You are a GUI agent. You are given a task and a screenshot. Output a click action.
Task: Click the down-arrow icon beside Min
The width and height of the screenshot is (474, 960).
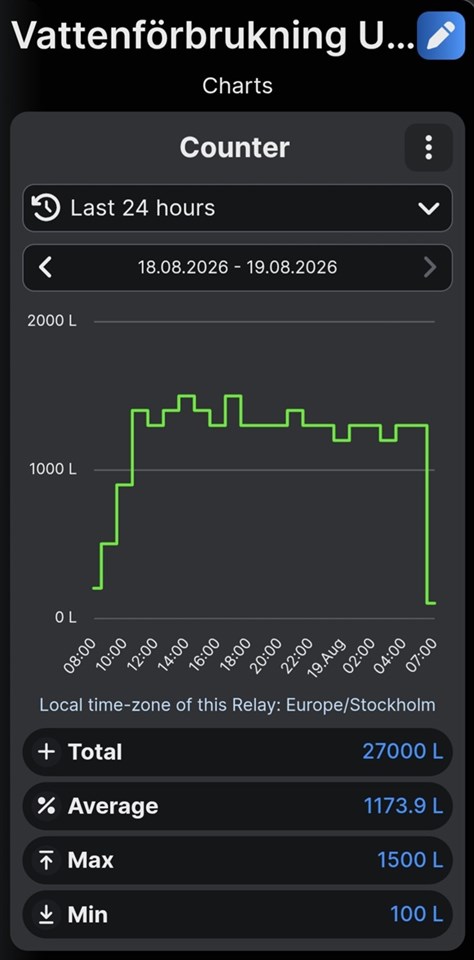pos(47,915)
